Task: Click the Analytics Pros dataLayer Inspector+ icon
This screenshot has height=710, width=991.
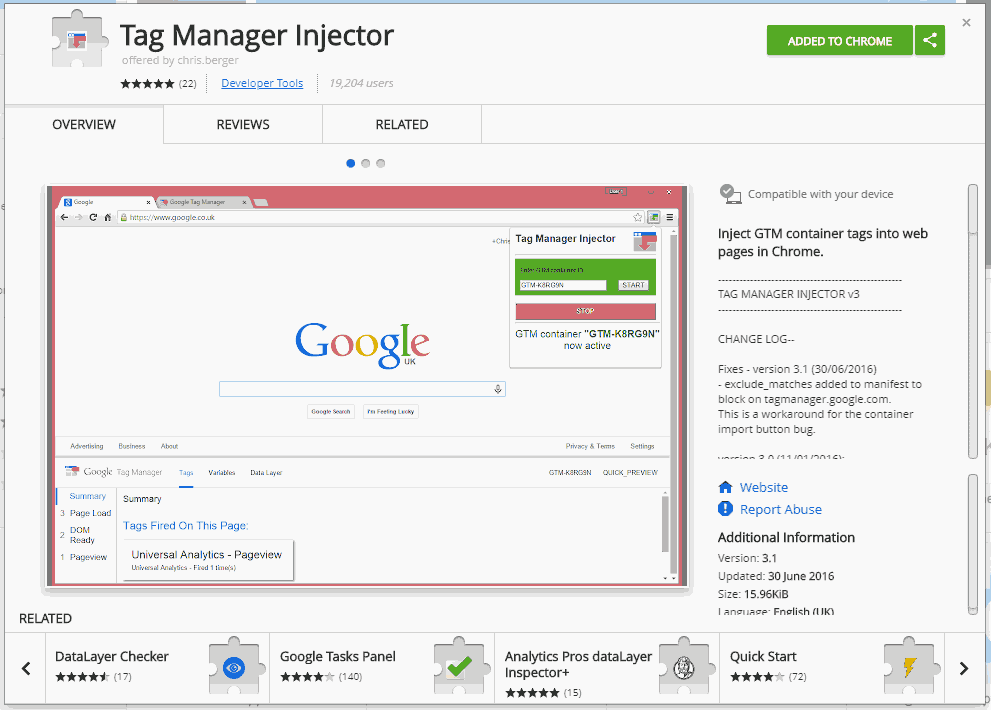Action: tap(684, 668)
